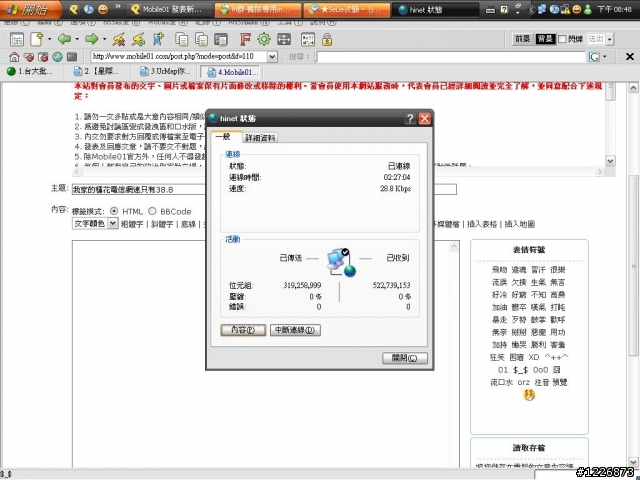Click the second copy pages icon
The image size is (640, 480).
point(201,39)
